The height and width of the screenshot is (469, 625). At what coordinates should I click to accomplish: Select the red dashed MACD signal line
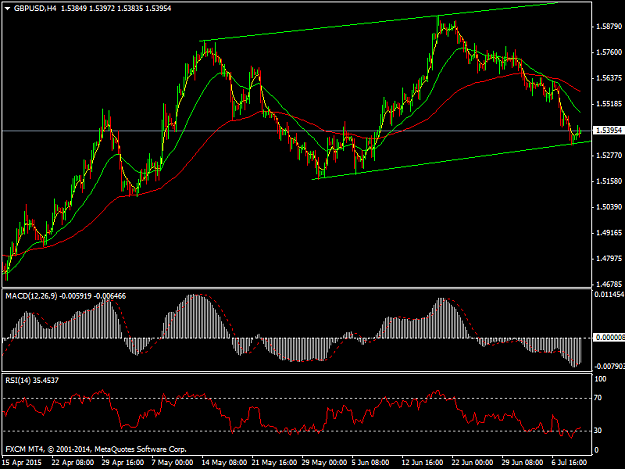click(291, 361)
